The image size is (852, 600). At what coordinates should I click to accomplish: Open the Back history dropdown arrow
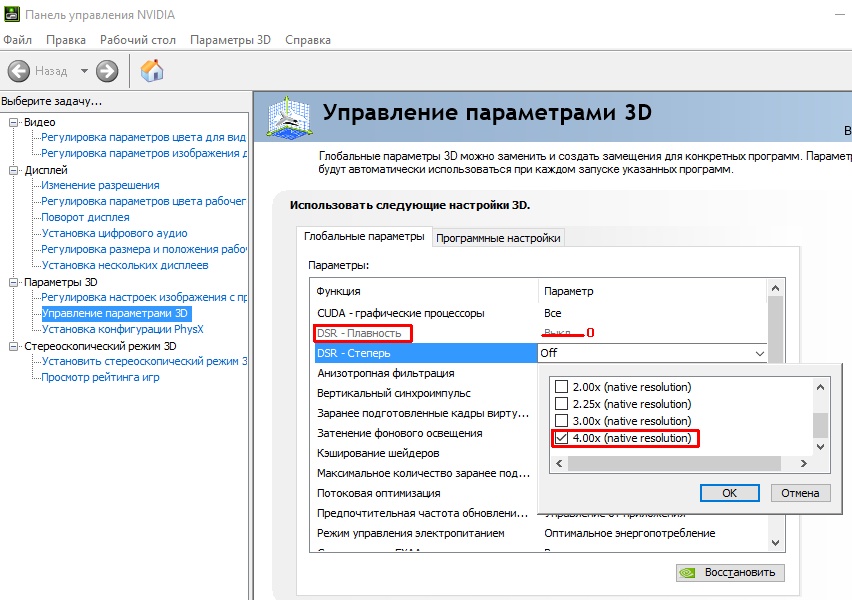pos(84,71)
